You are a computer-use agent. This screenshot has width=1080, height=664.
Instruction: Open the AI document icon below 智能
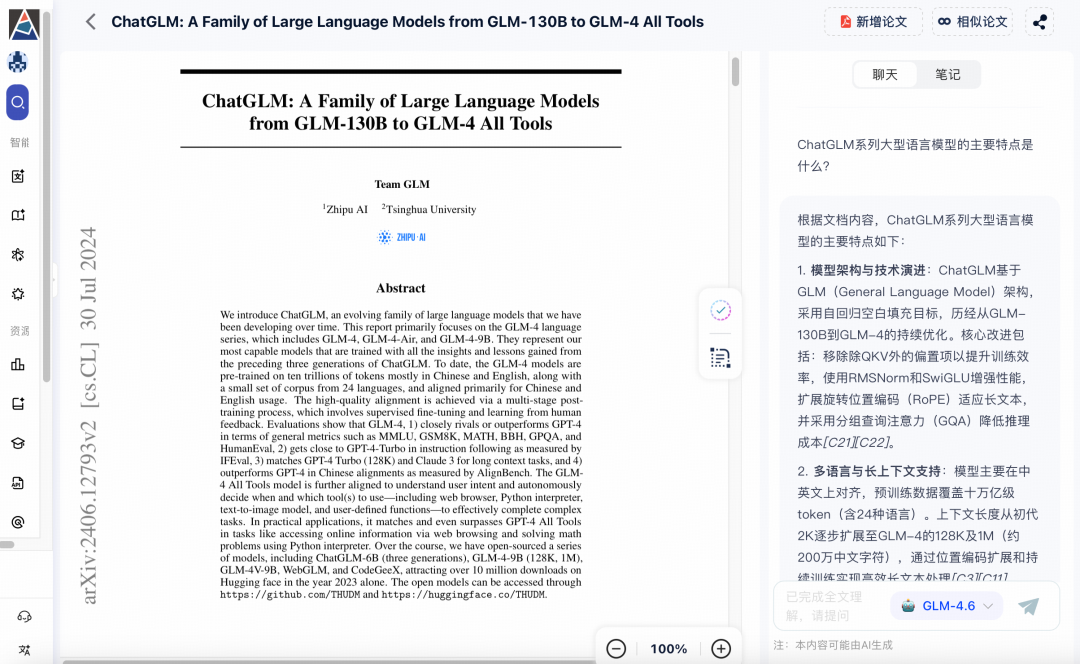click(x=18, y=176)
